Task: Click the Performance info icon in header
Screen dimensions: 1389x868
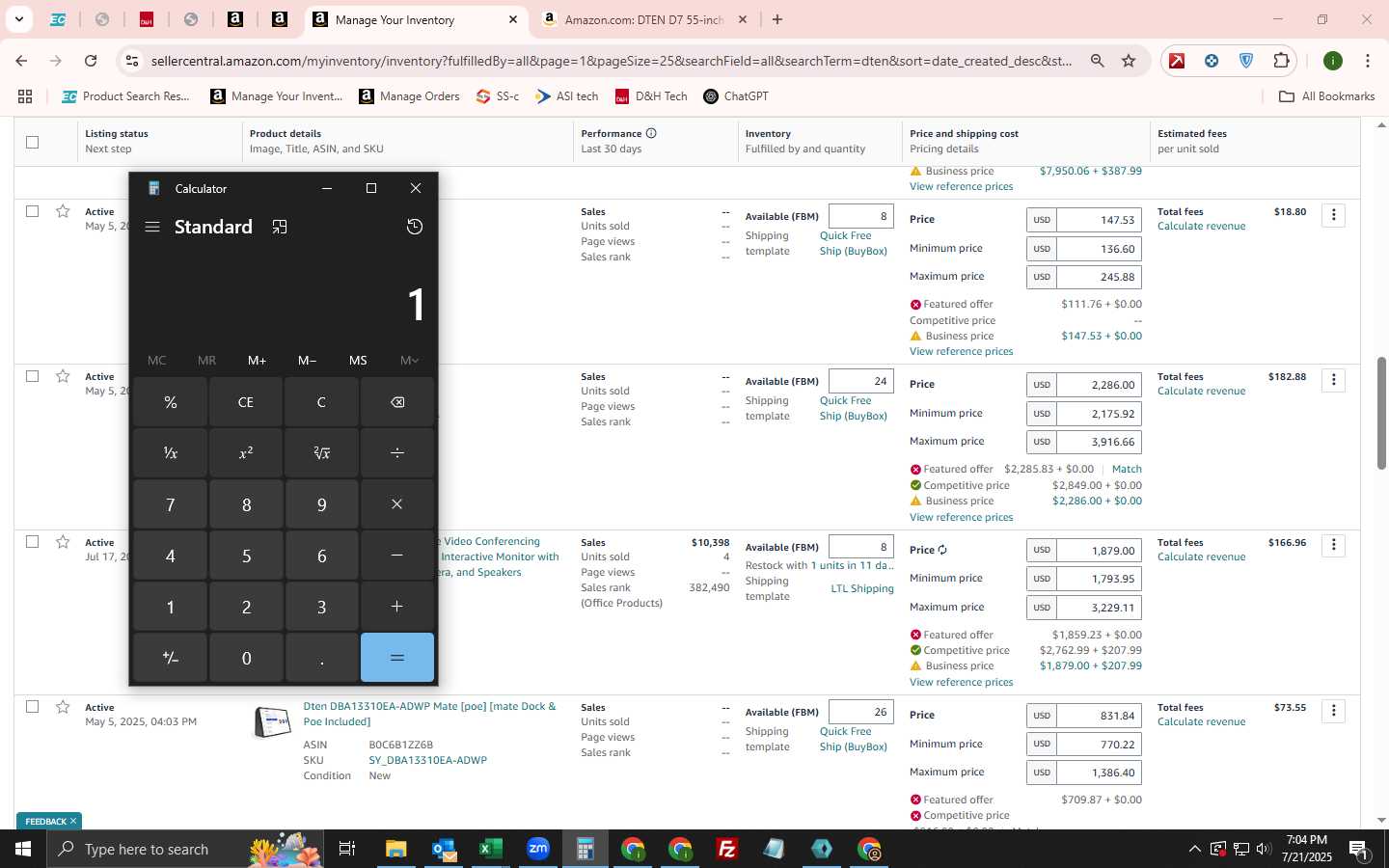Action: [651, 133]
